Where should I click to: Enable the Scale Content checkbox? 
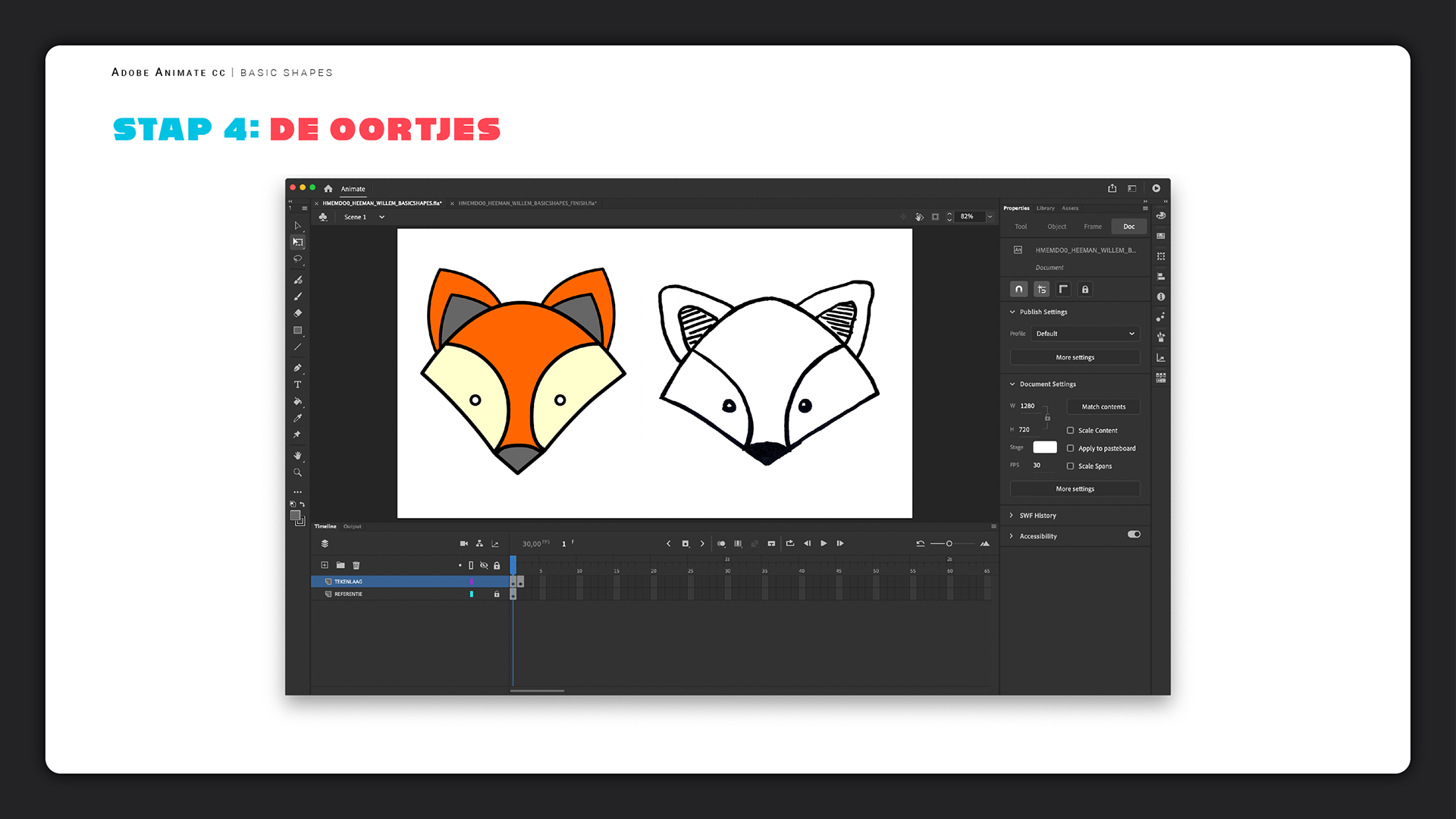[x=1070, y=430]
